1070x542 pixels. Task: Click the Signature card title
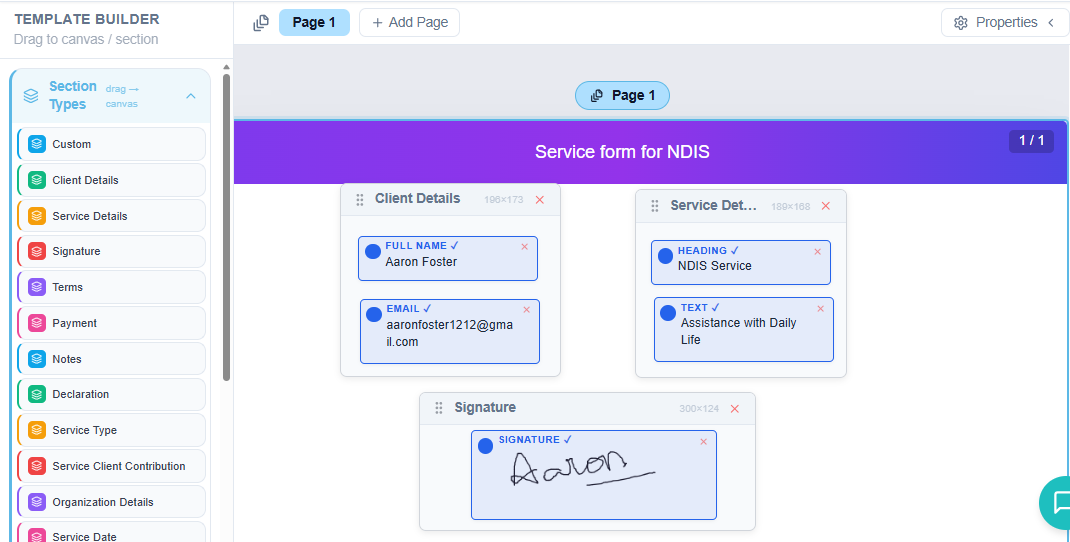coord(485,408)
